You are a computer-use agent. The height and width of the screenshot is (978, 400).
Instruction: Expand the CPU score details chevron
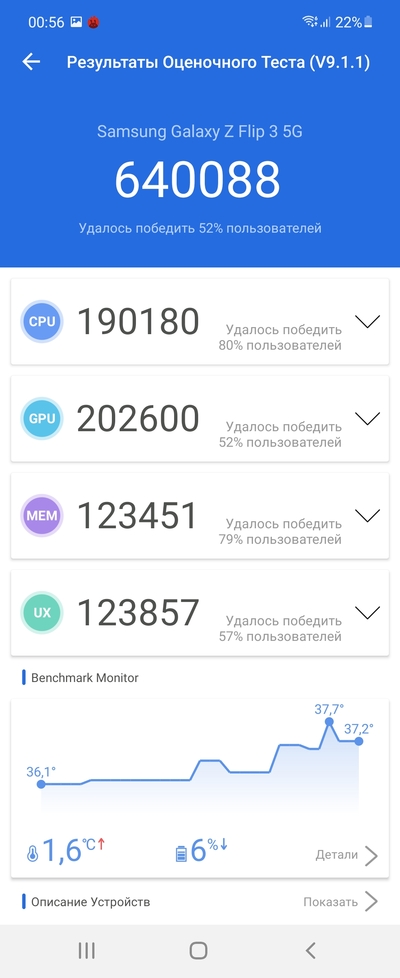tap(368, 322)
